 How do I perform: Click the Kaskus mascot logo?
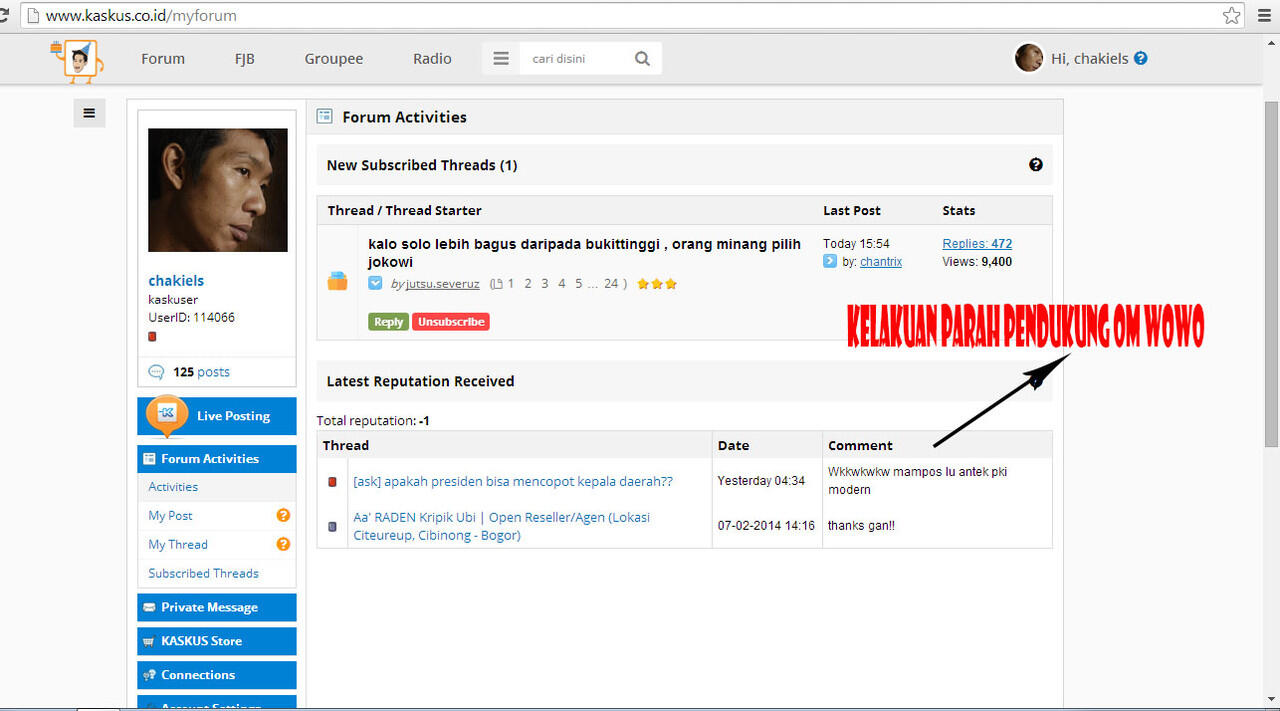78,63
